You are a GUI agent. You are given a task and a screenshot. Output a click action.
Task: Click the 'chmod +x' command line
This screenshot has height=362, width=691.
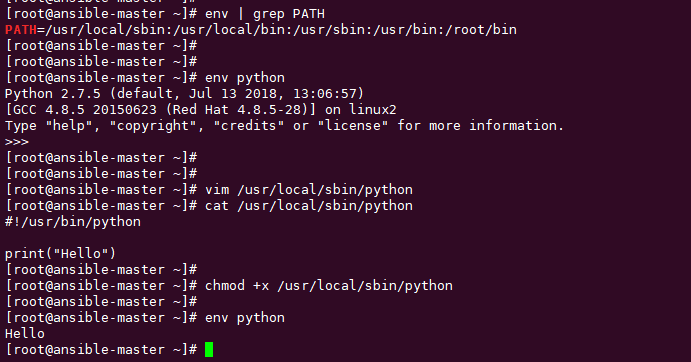click(329, 286)
